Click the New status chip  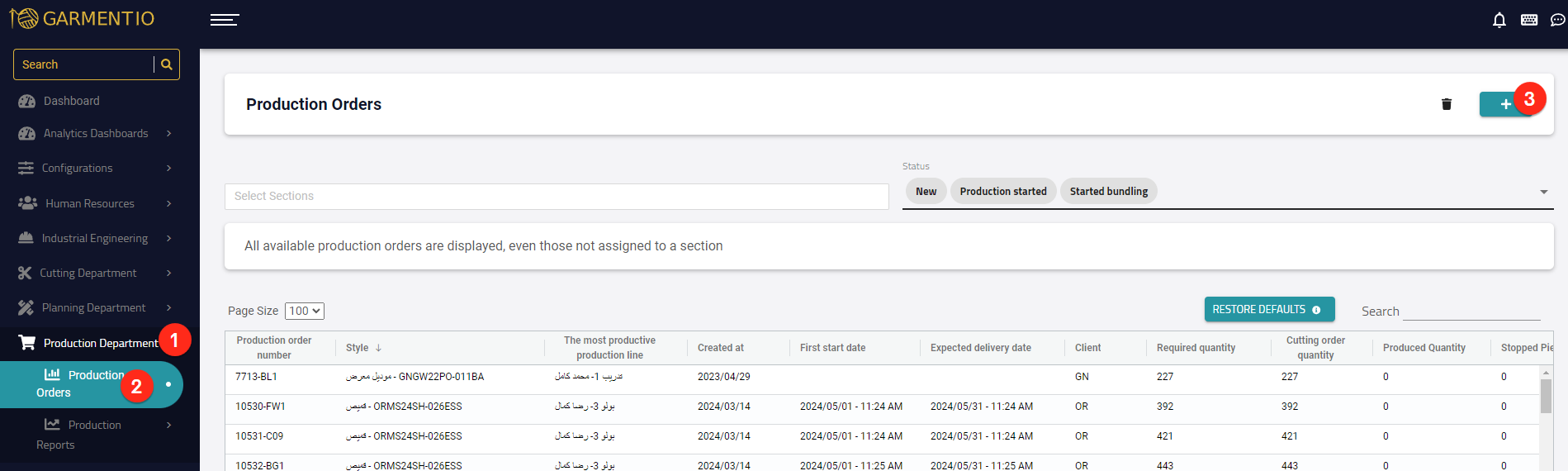(926, 191)
